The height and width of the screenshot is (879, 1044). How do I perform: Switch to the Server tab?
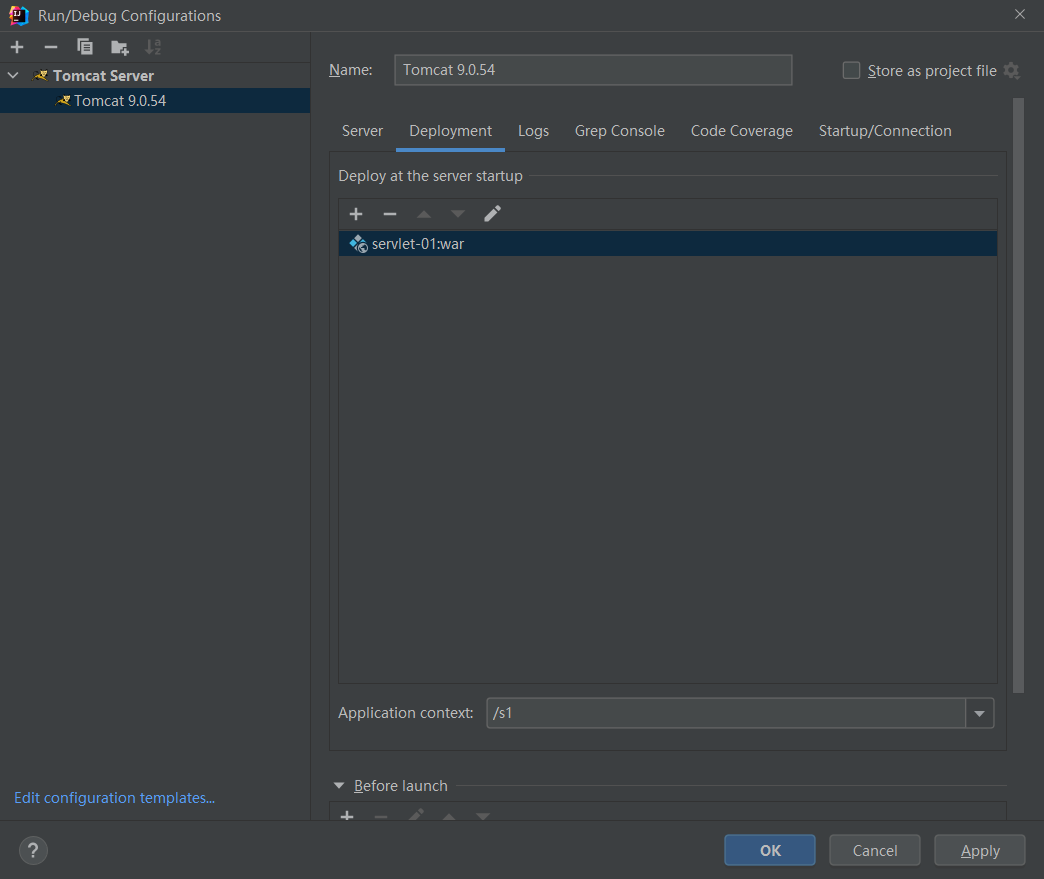(x=362, y=131)
